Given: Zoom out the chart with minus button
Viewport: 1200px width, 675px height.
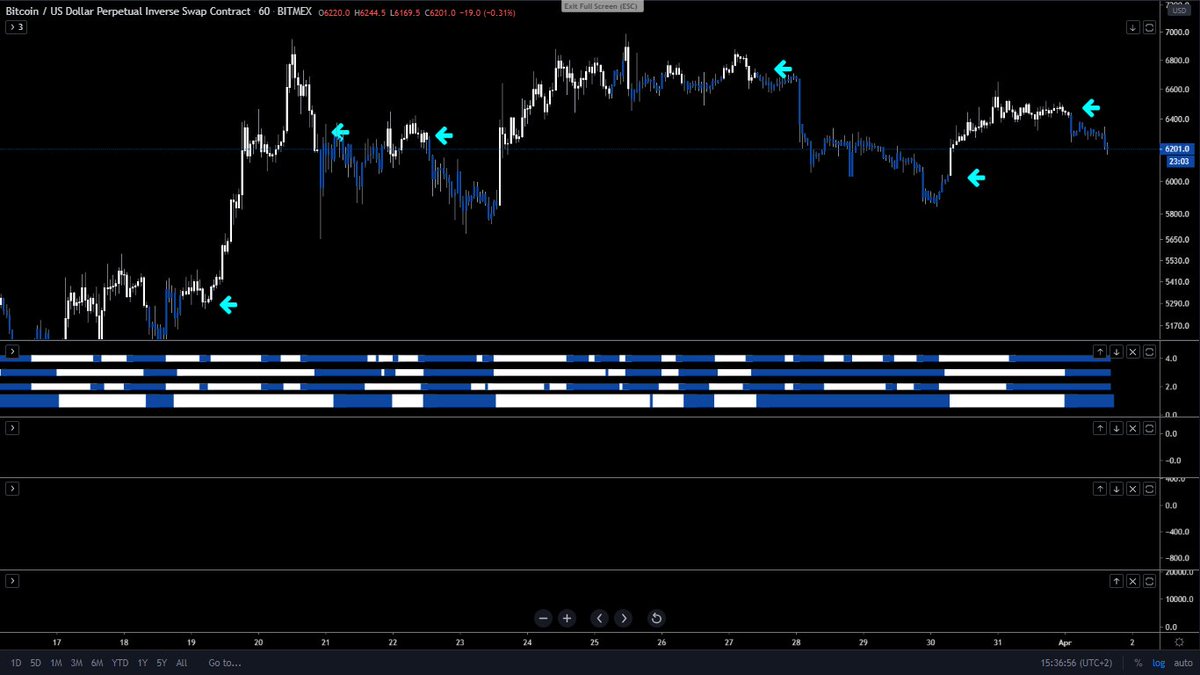Looking at the screenshot, I should [x=543, y=618].
